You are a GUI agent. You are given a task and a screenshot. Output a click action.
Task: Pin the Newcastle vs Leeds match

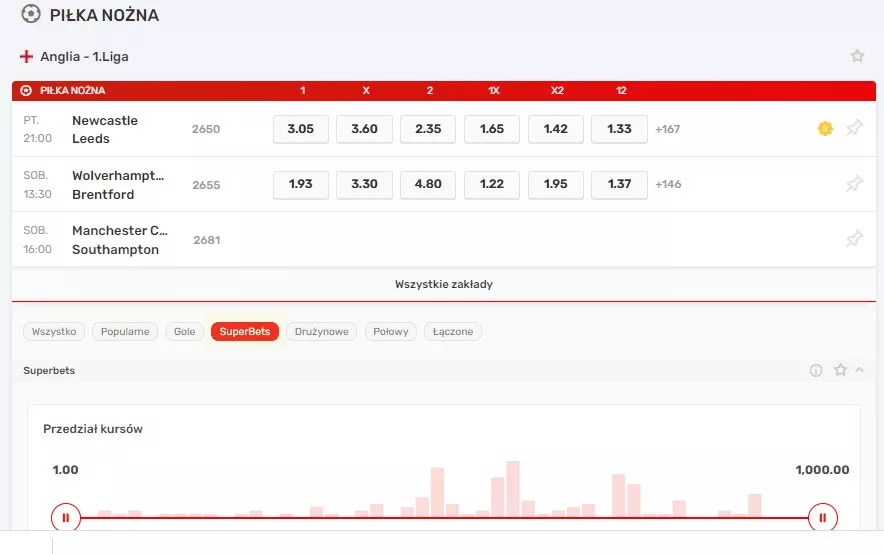(854, 128)
